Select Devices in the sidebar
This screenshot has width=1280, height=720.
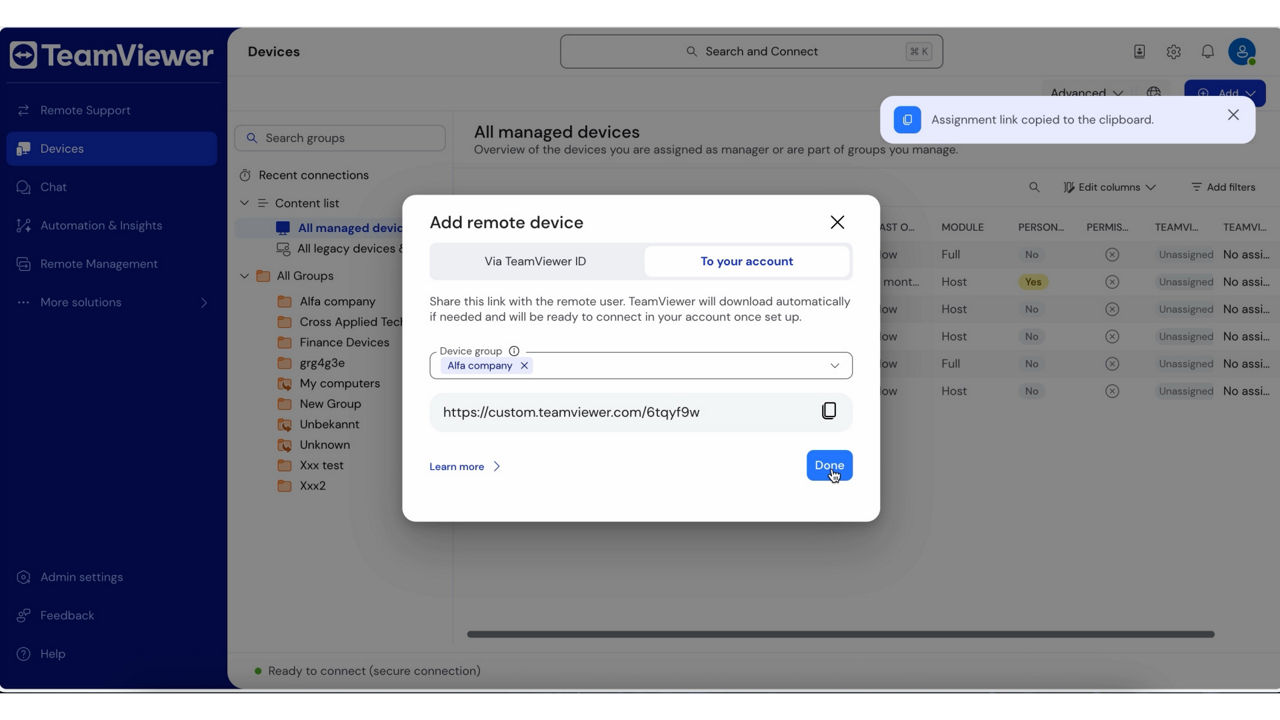[x=111, y=148]
